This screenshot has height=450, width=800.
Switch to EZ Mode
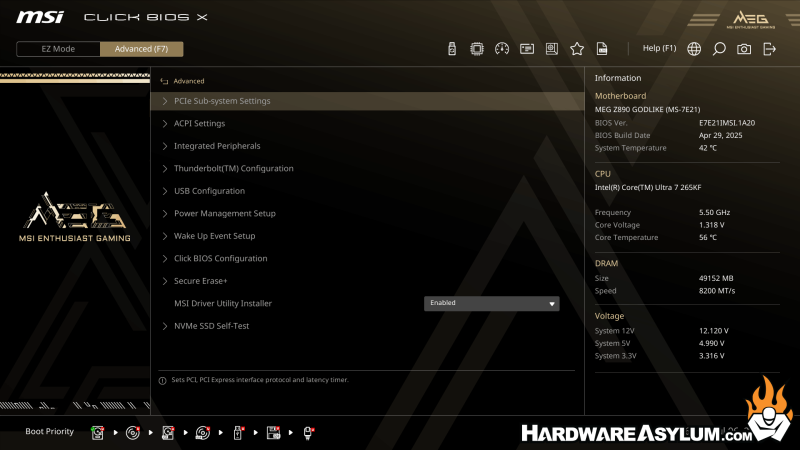click(58, 49)
